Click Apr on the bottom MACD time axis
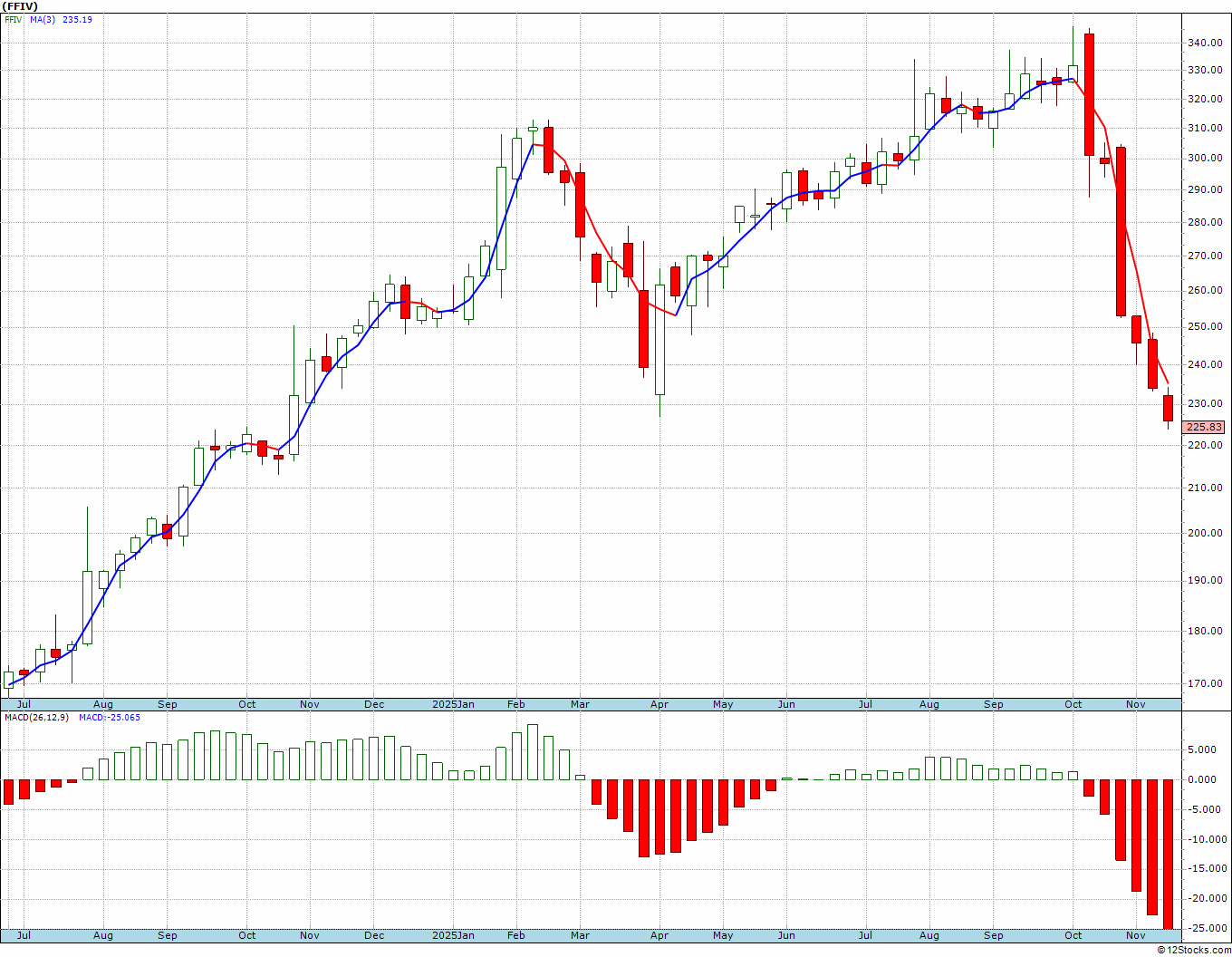 [x=659, y=935]
